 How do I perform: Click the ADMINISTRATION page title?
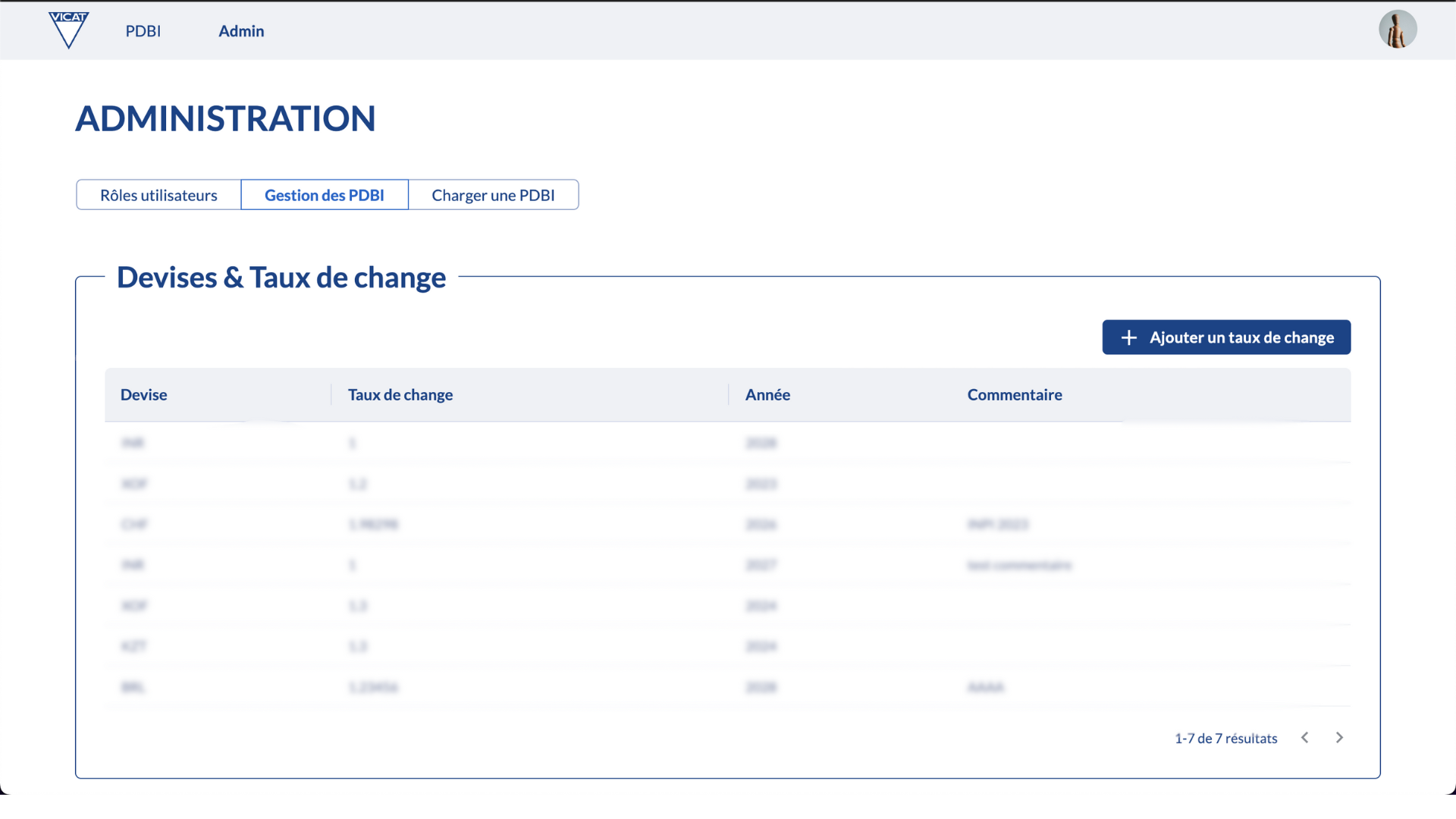[225, 118]
